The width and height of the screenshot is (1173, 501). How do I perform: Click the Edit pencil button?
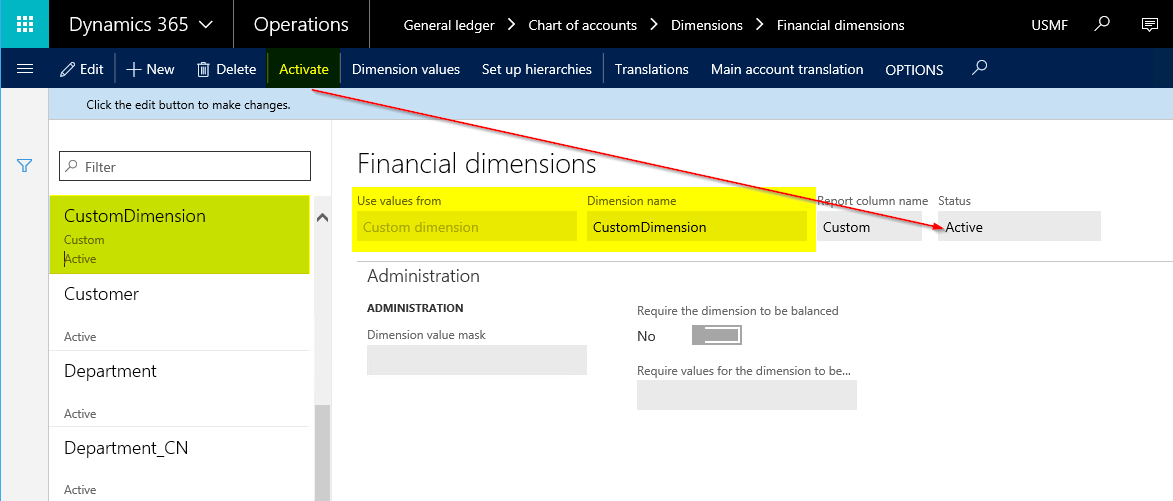(82, 69)
